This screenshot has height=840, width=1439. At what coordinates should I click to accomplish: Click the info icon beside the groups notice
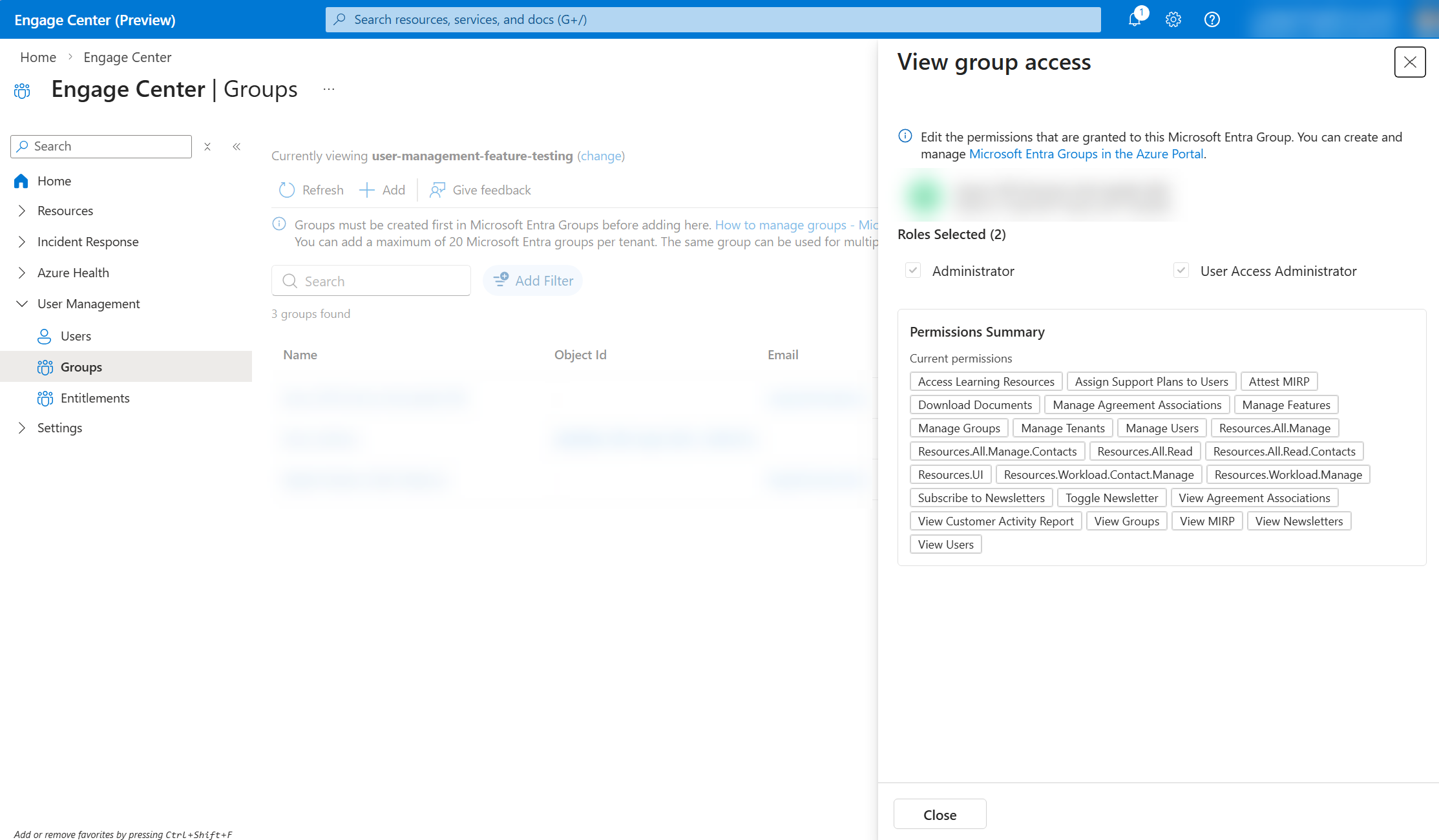click(x=279, y=224)
